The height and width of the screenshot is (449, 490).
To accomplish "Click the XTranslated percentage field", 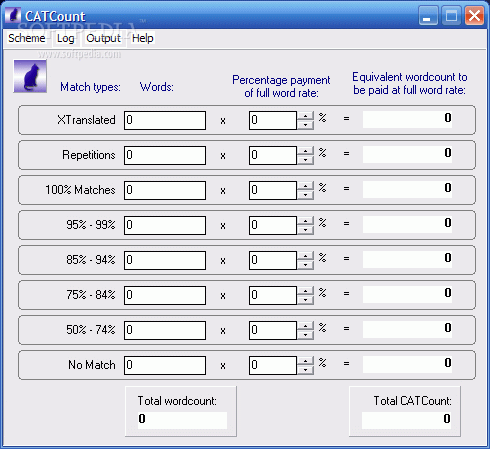I will (273, 120).
